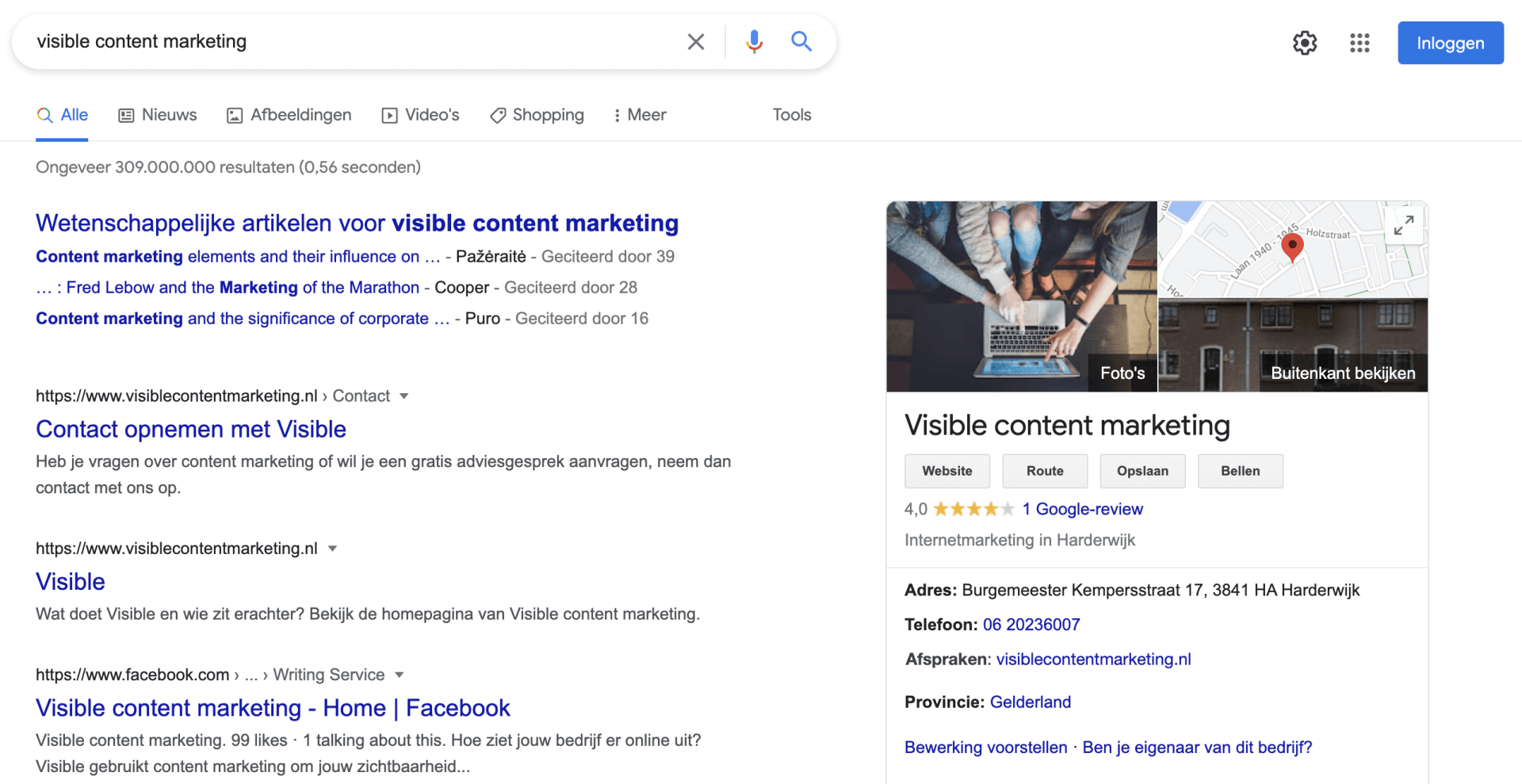1522x784 pixels.
Task: Click the star rating in the business panel
Action: [x=973, y=509]
